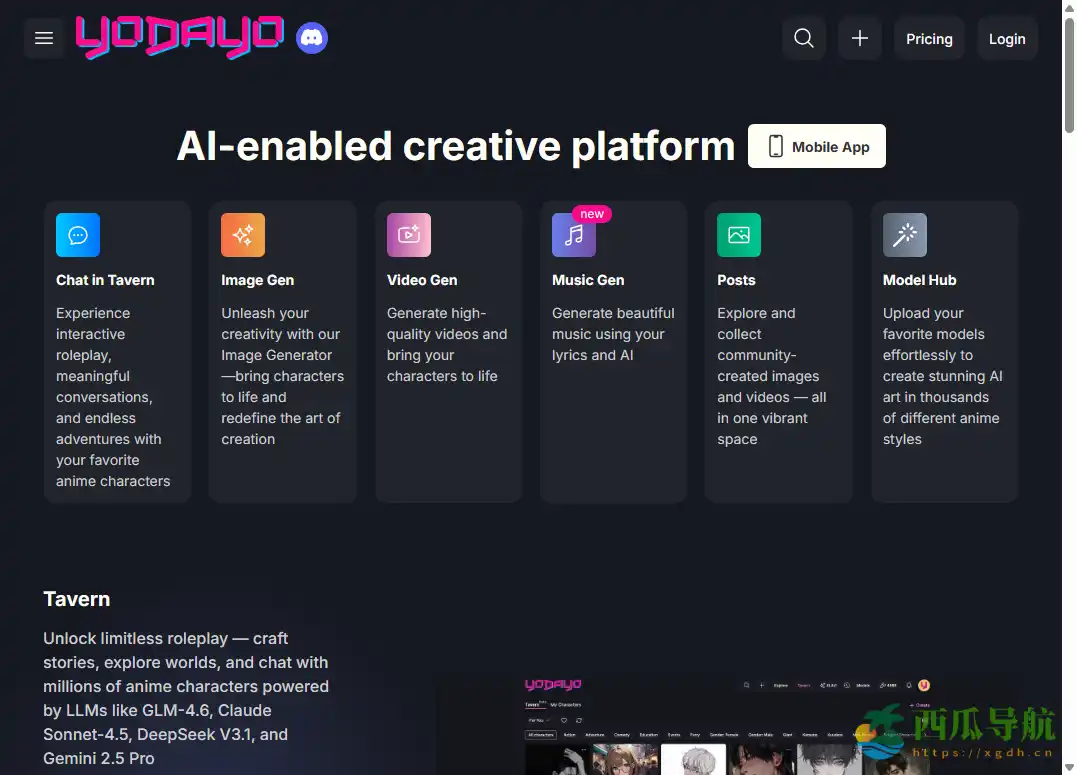Open the For You sort dropdown in the preview
Image resolution: width=1077 pixels, height=775 pixels.
pos(538,721)
